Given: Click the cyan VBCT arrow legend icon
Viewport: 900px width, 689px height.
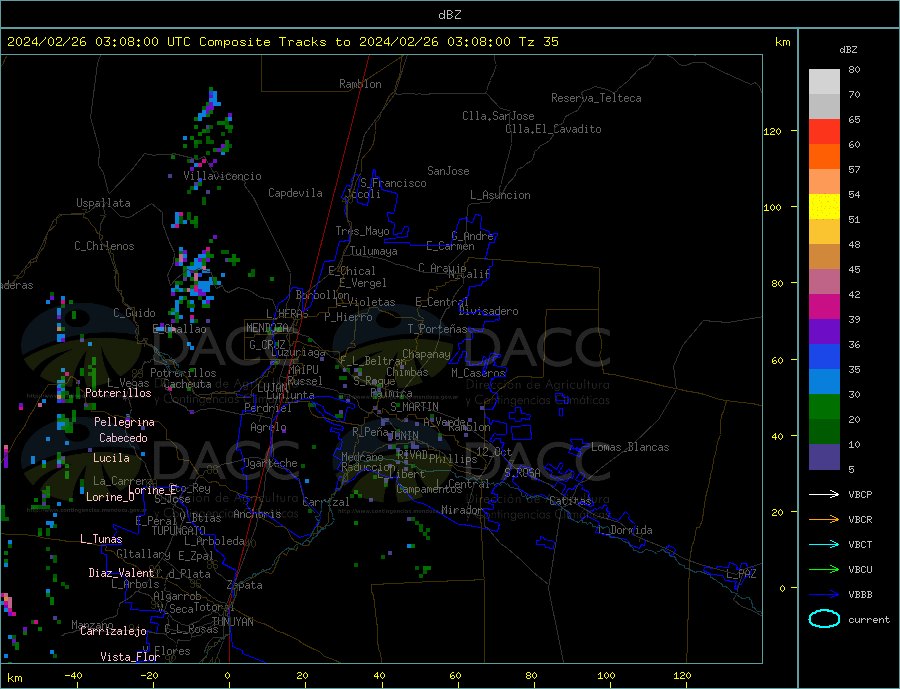Looking at the screenshot, I should tap(824, 544).
